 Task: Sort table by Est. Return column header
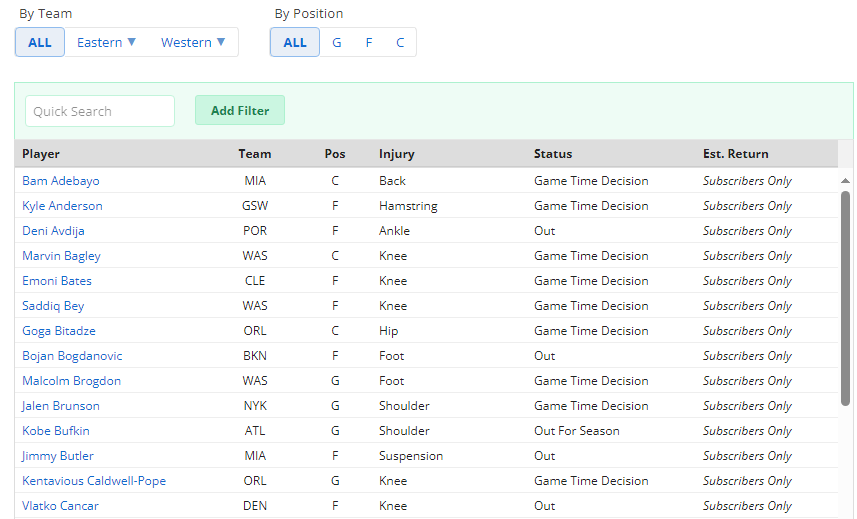[736, 154]
